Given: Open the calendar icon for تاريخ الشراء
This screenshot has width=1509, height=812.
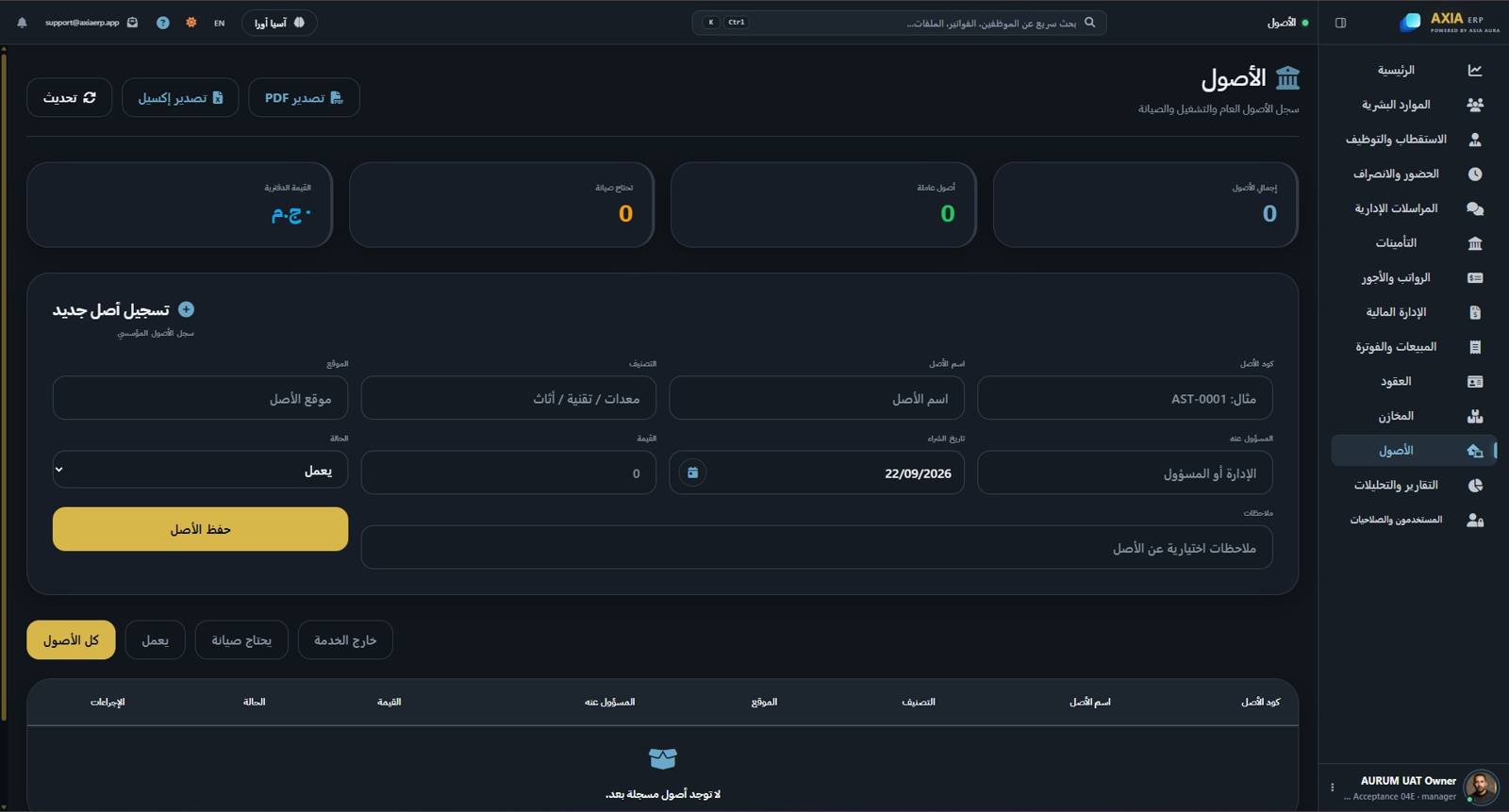Looking at the screenshot, I should point(692,472).
